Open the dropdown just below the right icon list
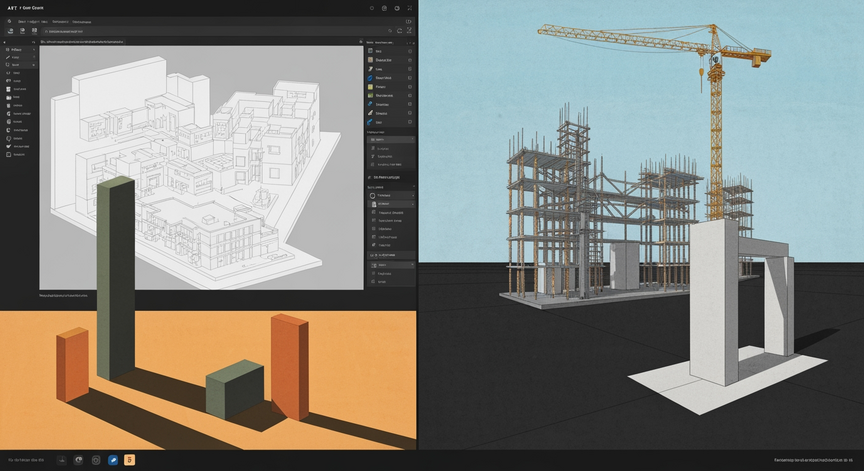The image size is (864, 471). pyautogui.click(x=391, y=140)
